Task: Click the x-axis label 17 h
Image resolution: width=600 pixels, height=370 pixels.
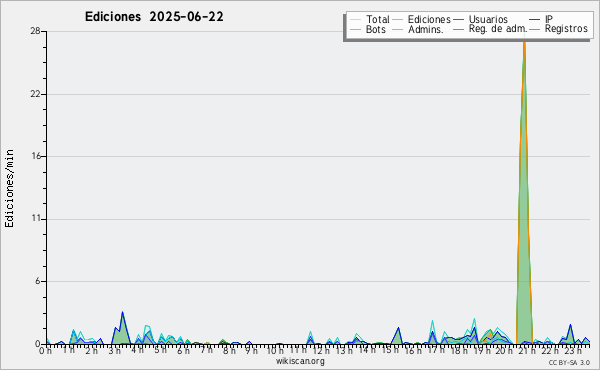Action: (x=436, y=350)
